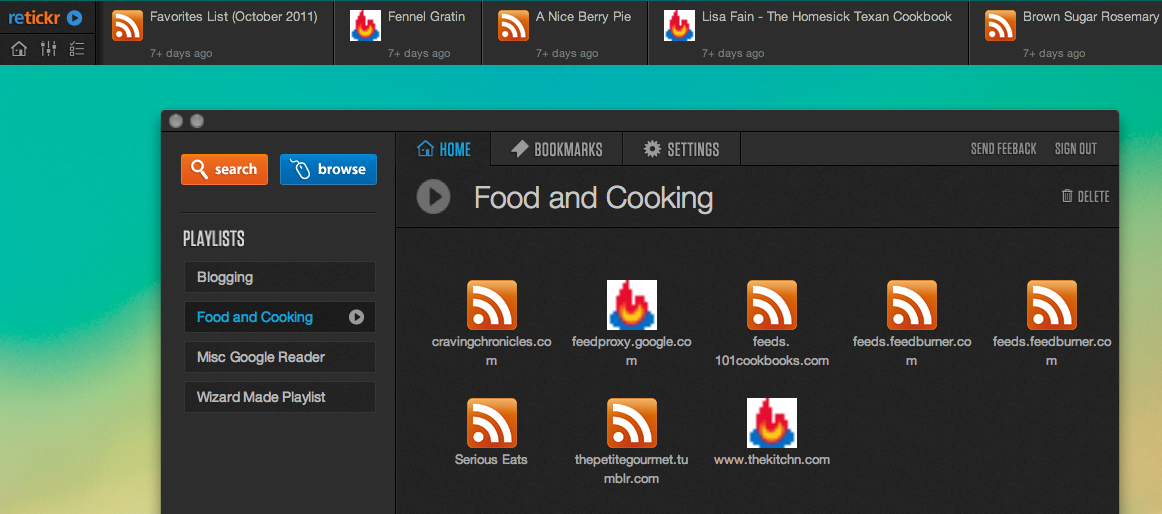Click SEND FEEBACK link

(1003, 149)
